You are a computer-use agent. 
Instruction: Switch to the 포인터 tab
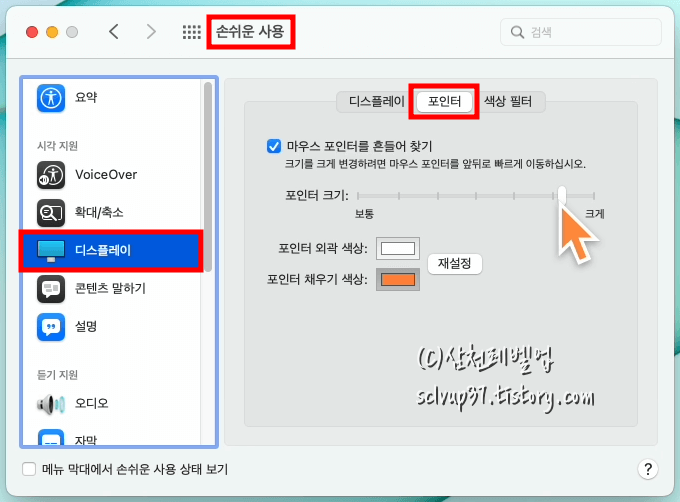pos(444,102)
